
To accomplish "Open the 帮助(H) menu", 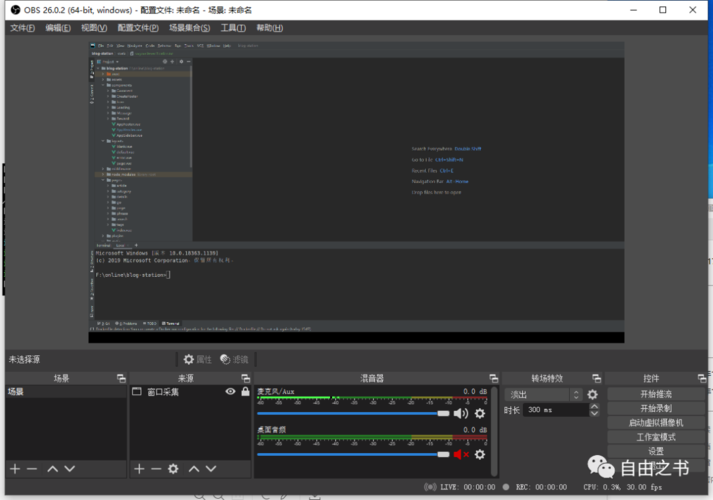I will coord(269,28).
